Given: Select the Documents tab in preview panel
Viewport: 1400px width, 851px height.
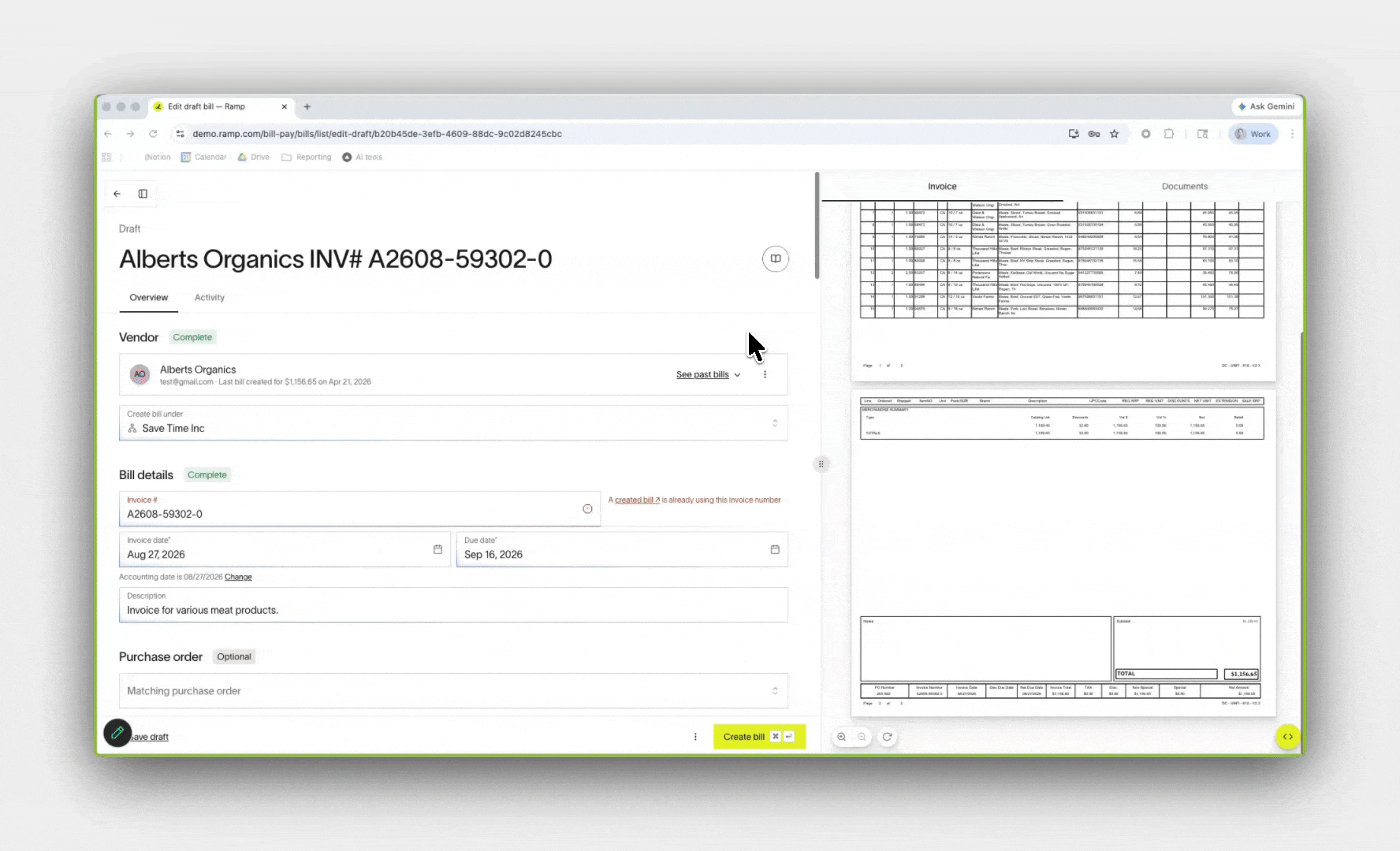Looking at the screenshot, I should (1185, 187).
